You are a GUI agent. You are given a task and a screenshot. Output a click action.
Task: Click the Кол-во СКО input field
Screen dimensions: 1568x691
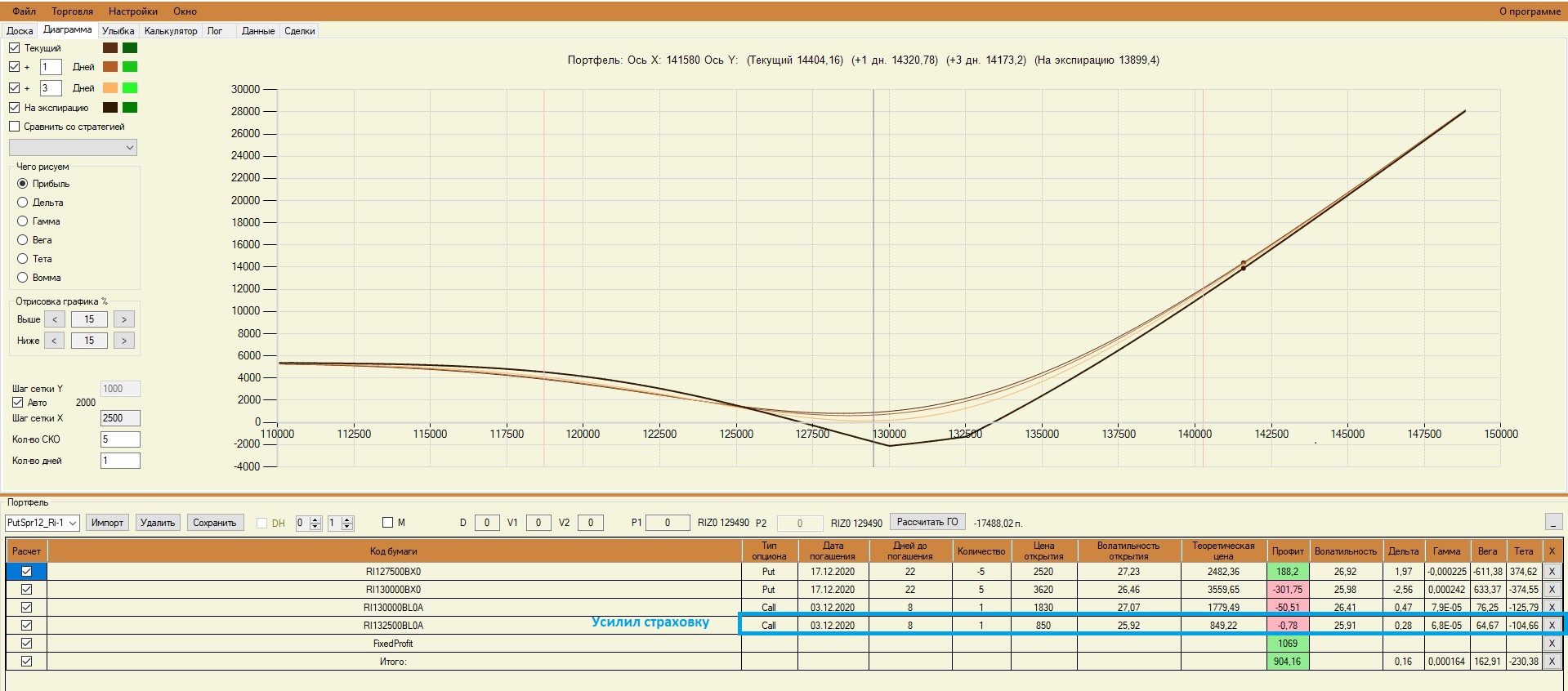[120, 439]
